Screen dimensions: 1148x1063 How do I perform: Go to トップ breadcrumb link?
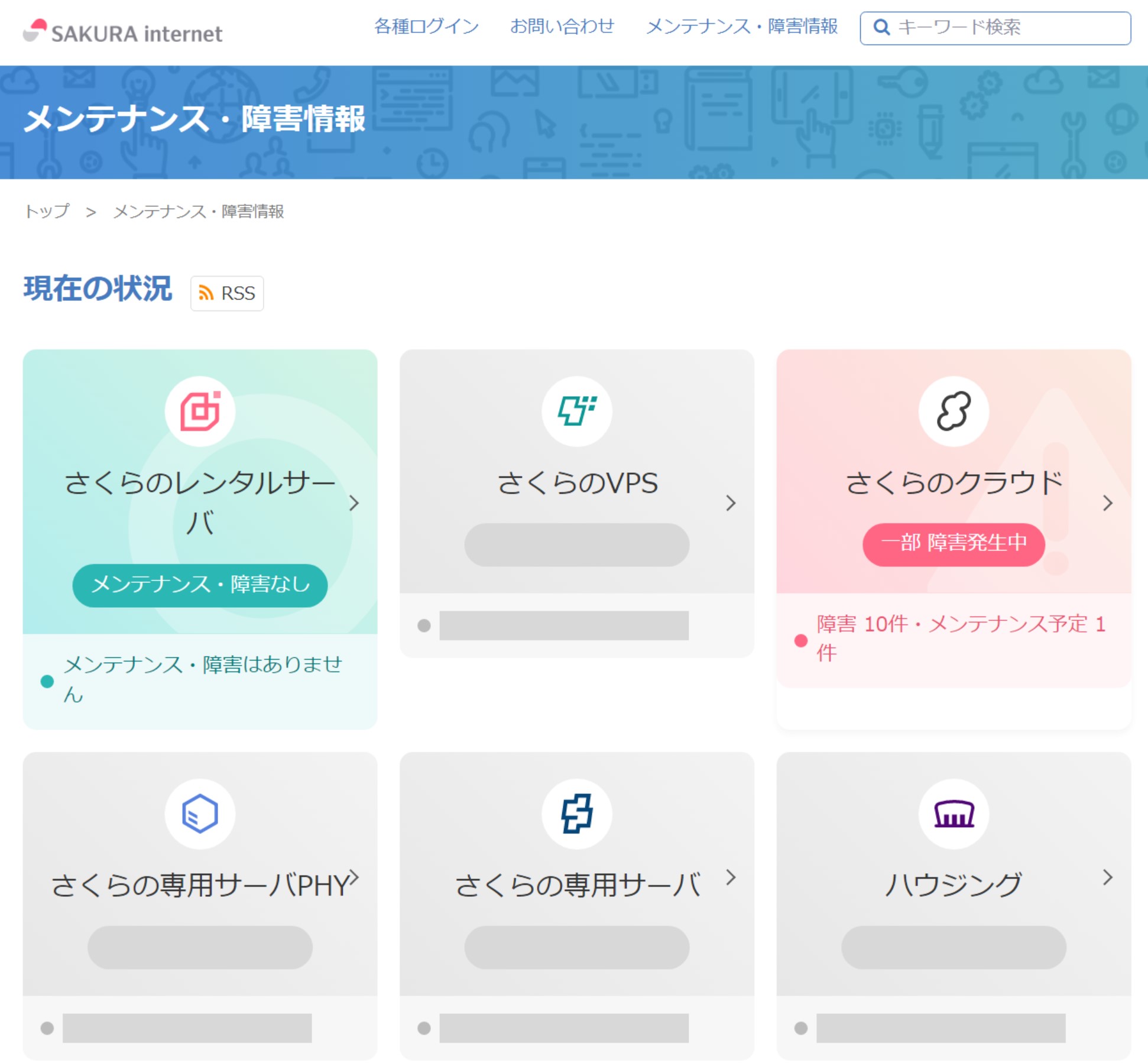[47, 211]
